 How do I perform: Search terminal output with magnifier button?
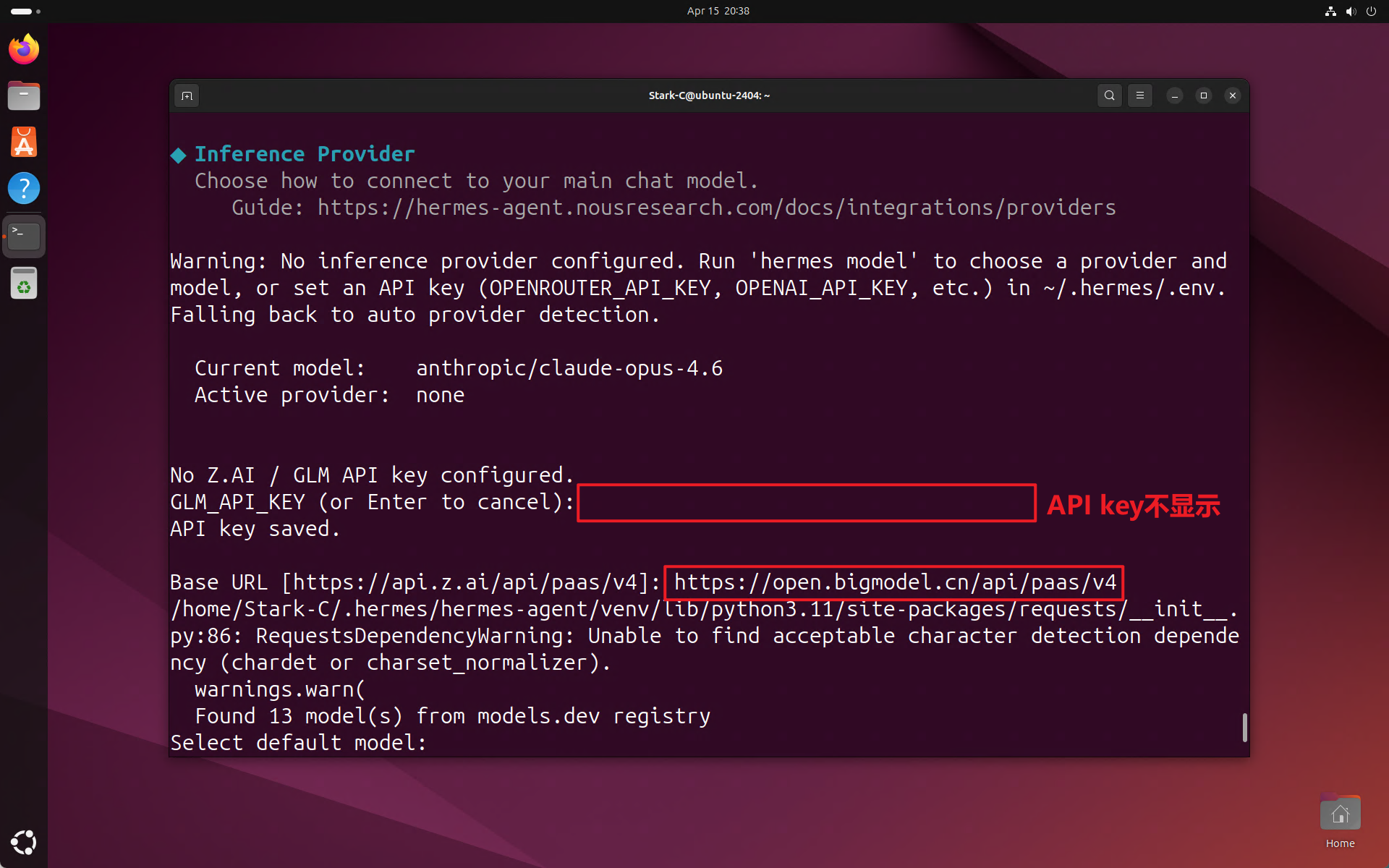click(x=1109, y=95)
